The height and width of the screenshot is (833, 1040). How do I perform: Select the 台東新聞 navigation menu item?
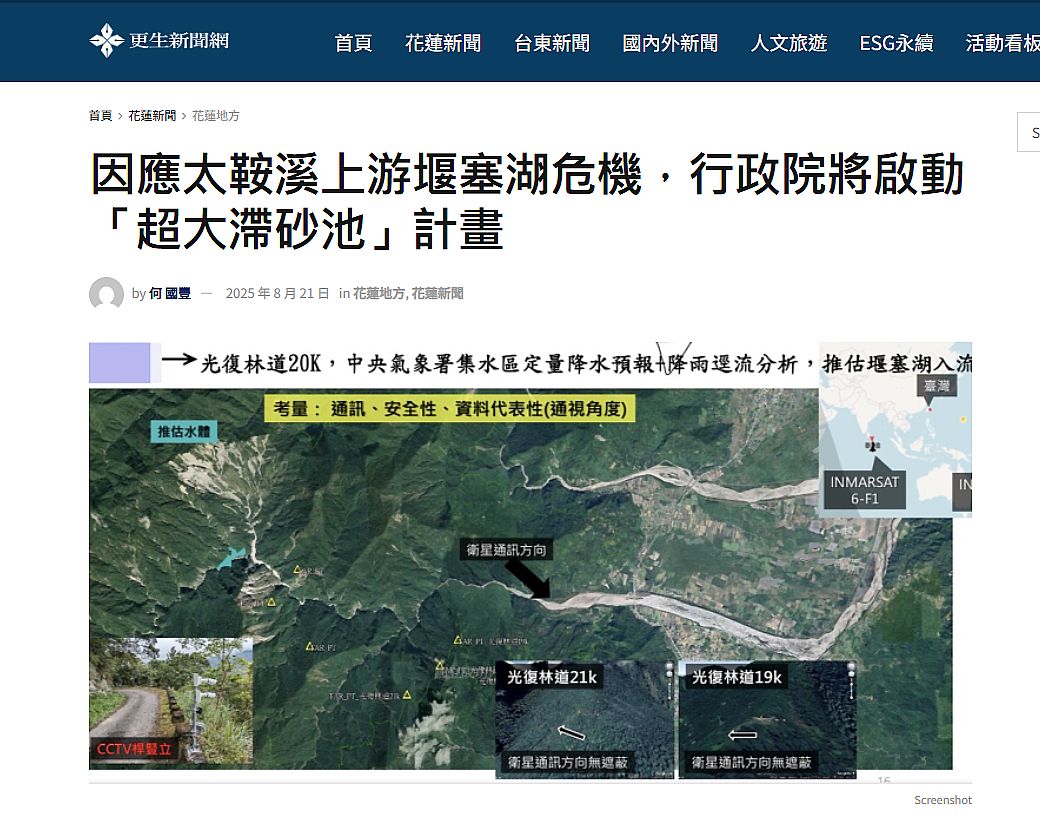552,43
